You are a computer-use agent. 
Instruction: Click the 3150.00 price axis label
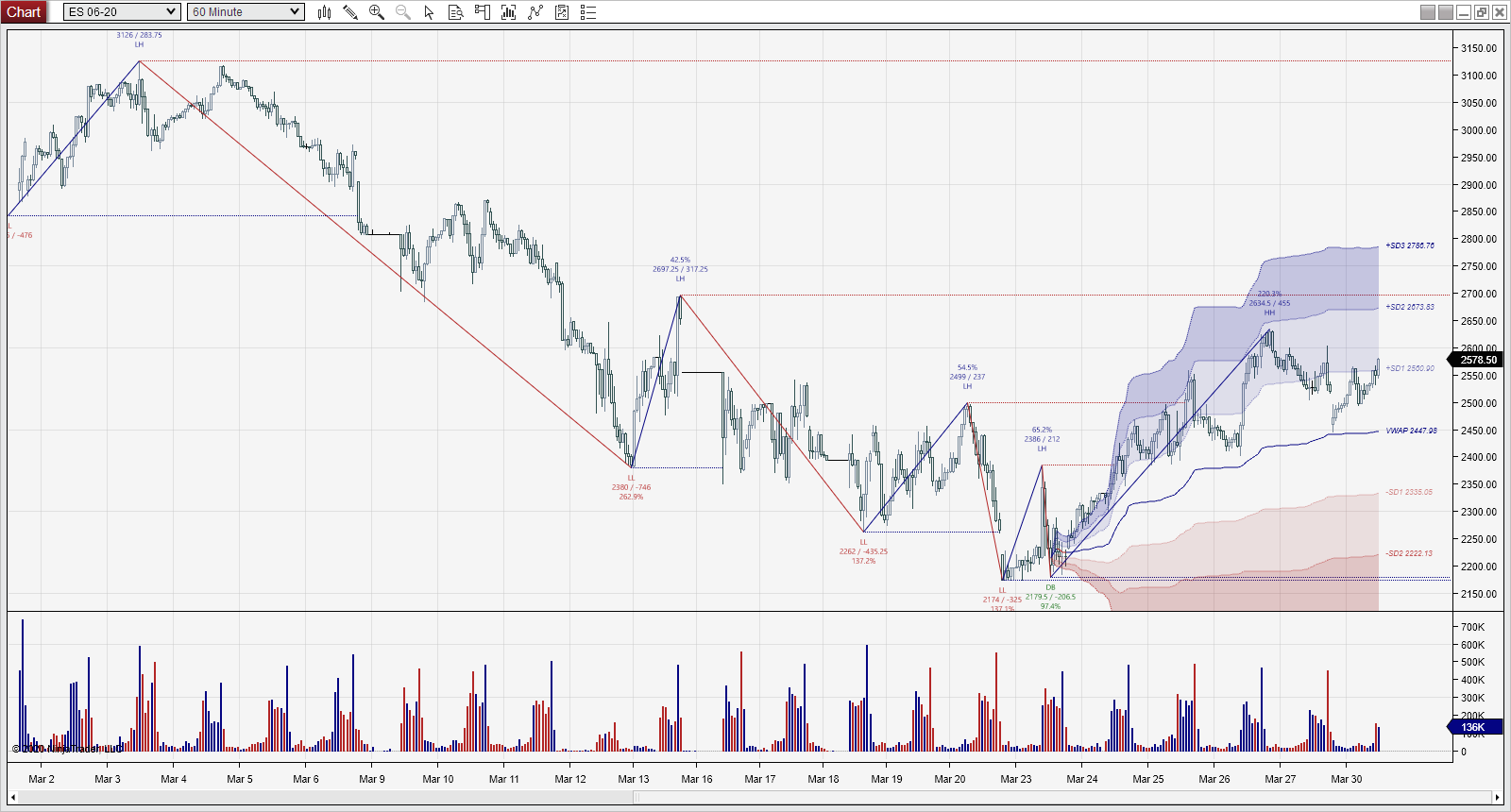[x=1479, y=48]
